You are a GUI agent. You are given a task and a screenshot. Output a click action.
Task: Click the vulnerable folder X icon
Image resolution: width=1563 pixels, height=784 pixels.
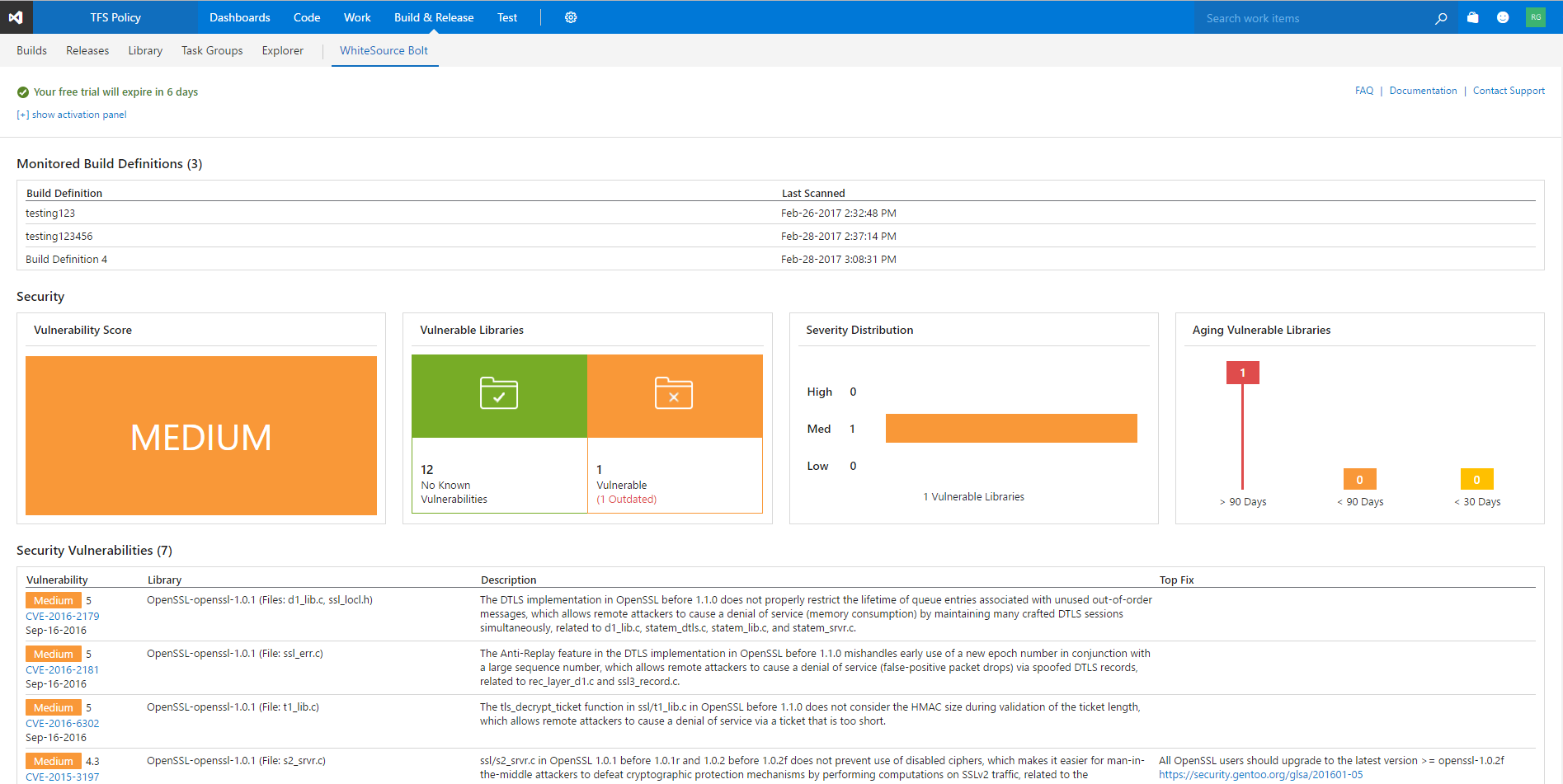674,393
